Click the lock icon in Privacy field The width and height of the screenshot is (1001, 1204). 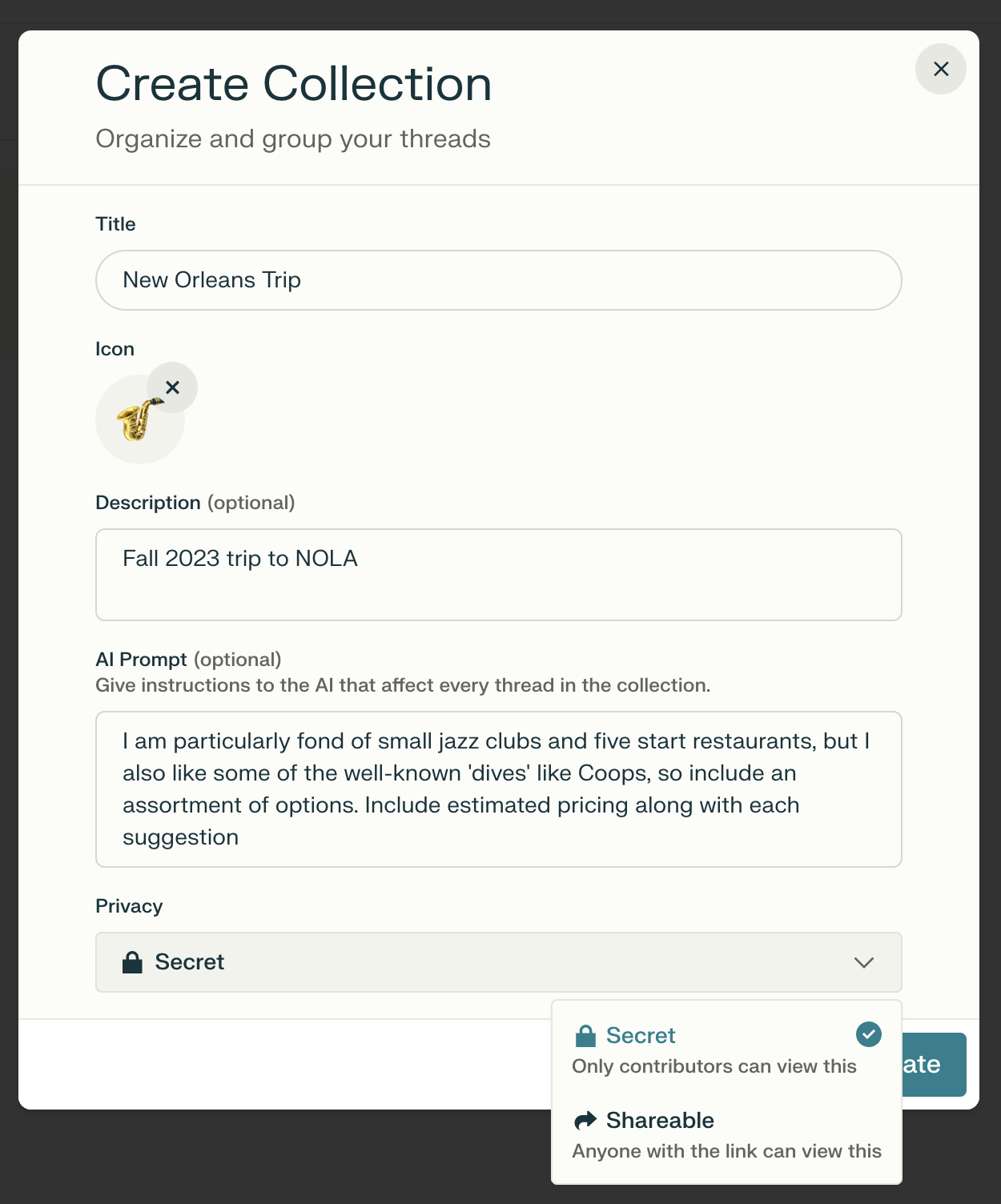click(x=133, y=961)
